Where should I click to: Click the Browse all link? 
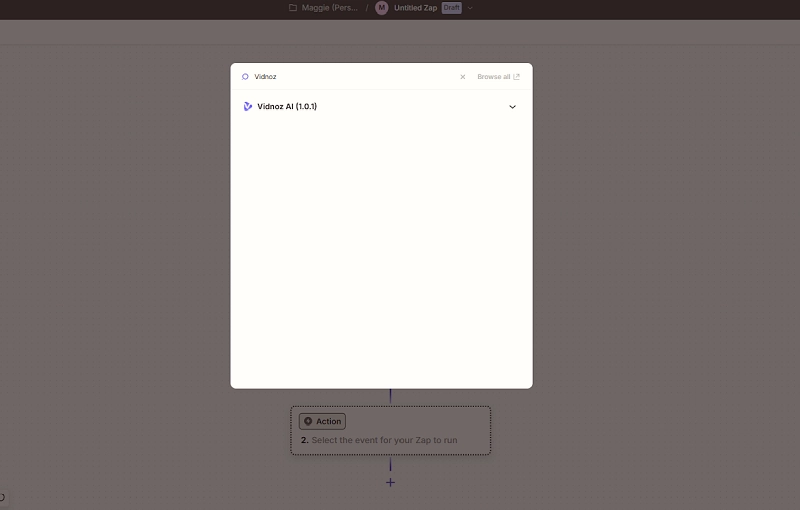[493, 76]
